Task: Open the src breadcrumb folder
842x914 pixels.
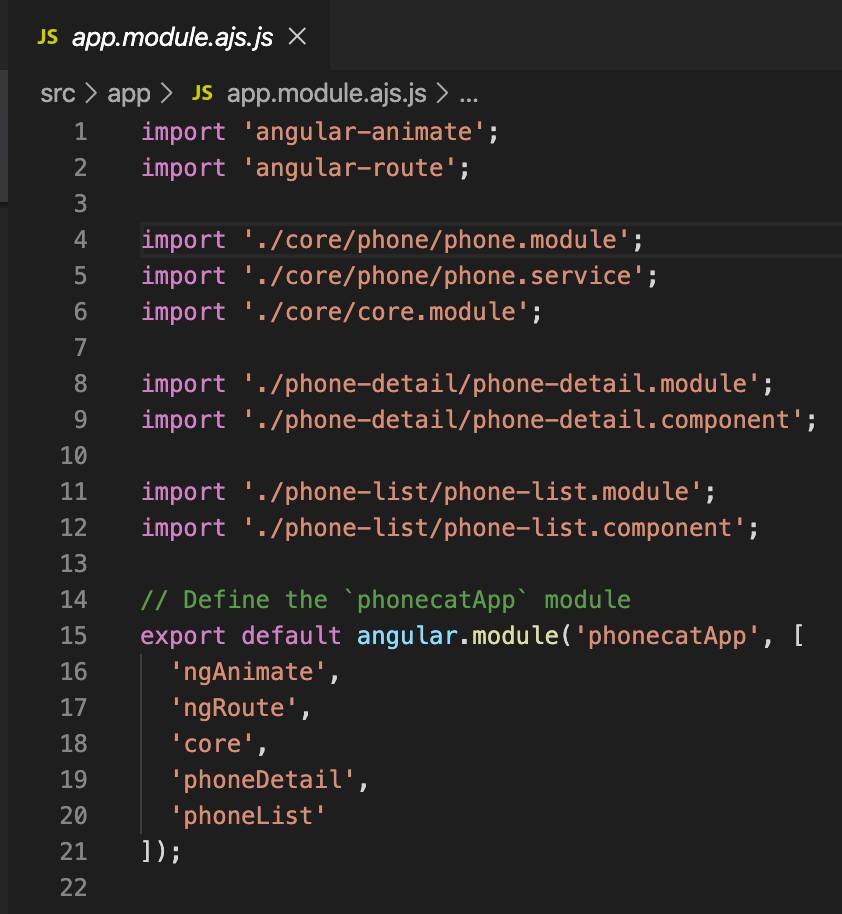Action: [x=58, y=94]
